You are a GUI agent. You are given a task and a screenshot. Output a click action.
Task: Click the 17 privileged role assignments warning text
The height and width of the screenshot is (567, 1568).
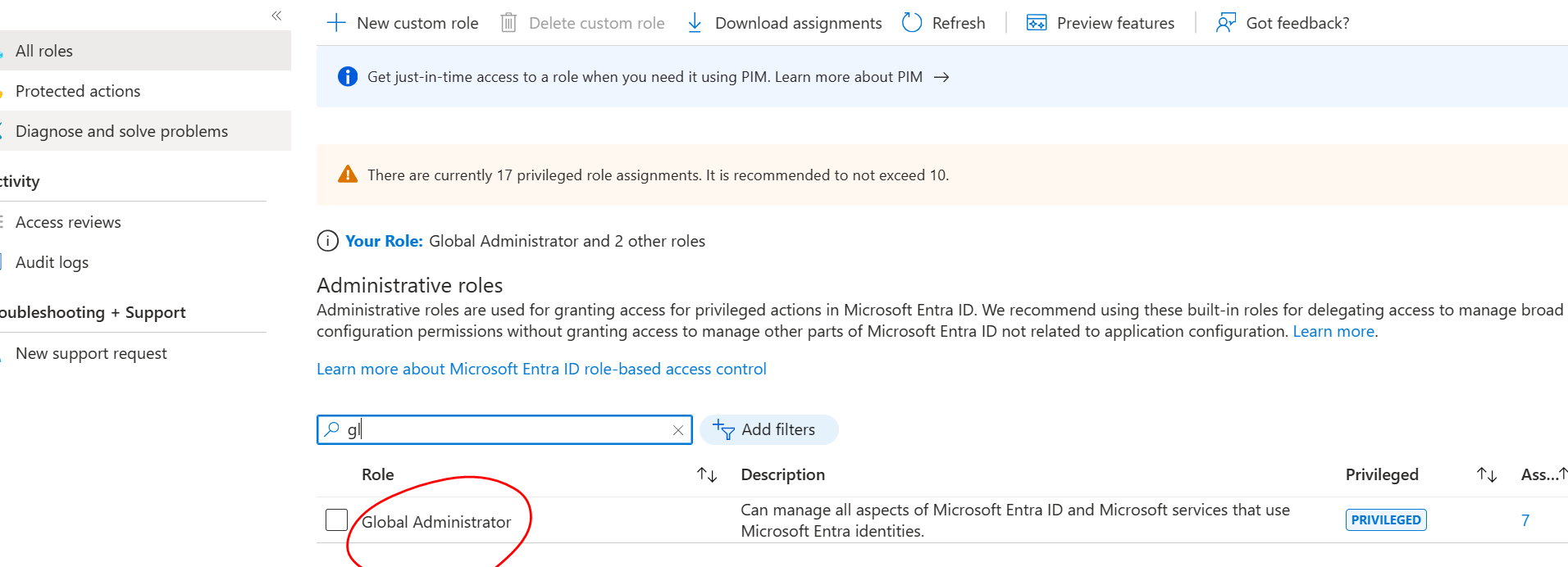pos(659,175)
